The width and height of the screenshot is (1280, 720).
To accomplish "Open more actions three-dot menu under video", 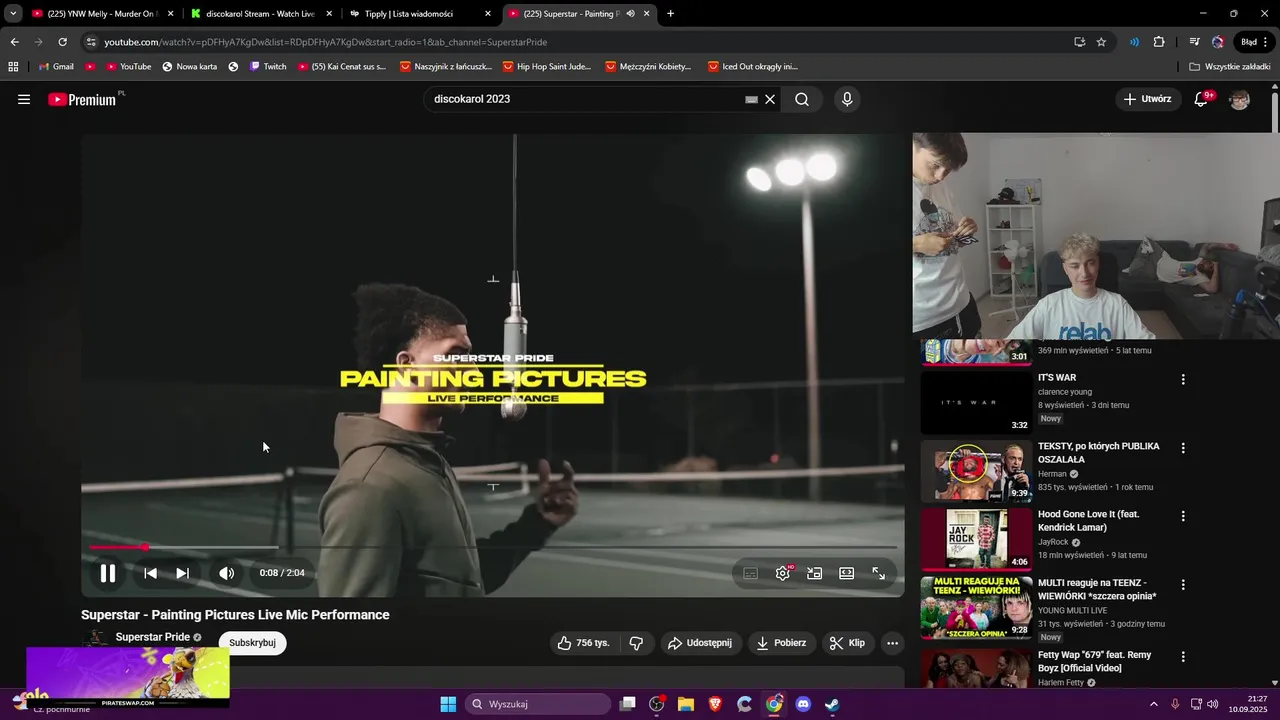I will tap(893, 643).
